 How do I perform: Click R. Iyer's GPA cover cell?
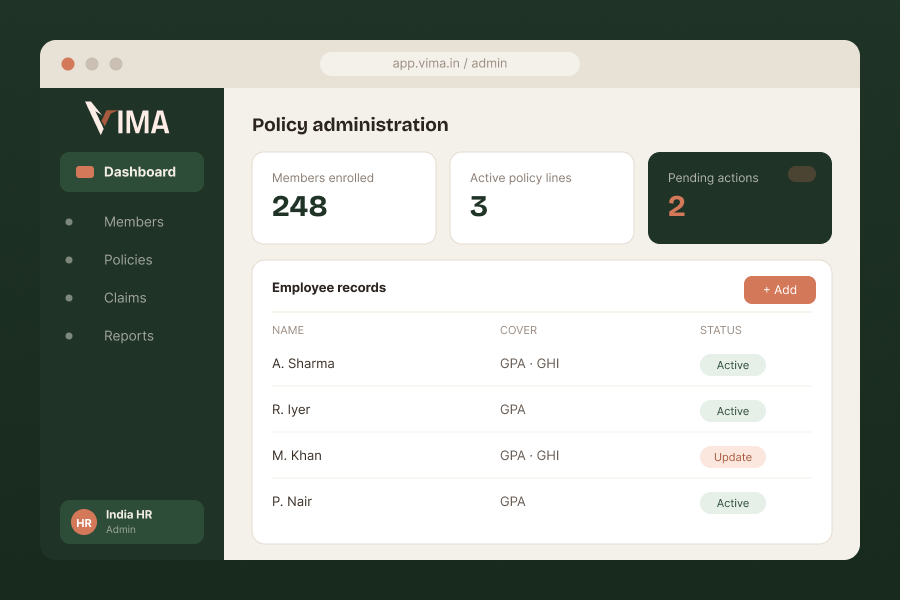click(513, 409)
